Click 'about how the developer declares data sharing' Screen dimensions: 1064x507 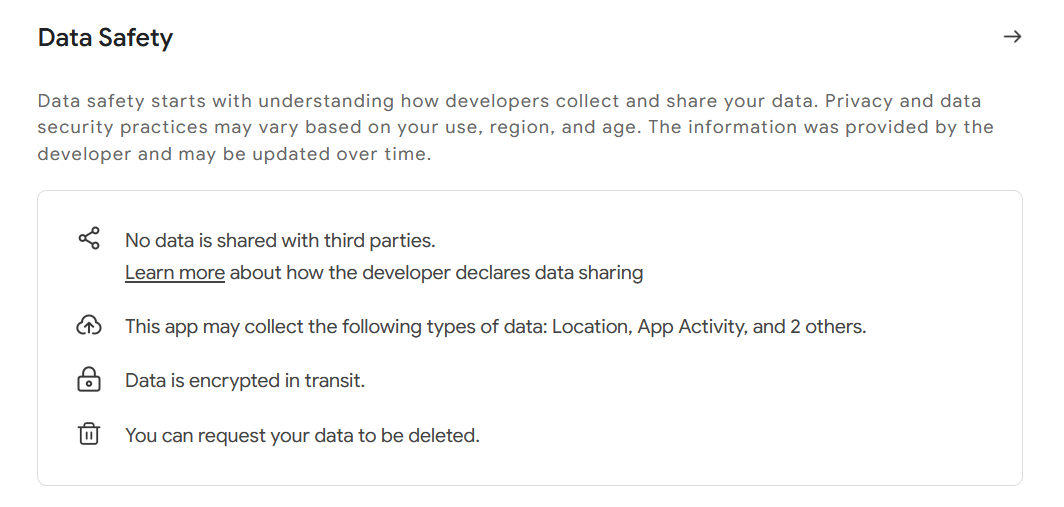[436, 272]
